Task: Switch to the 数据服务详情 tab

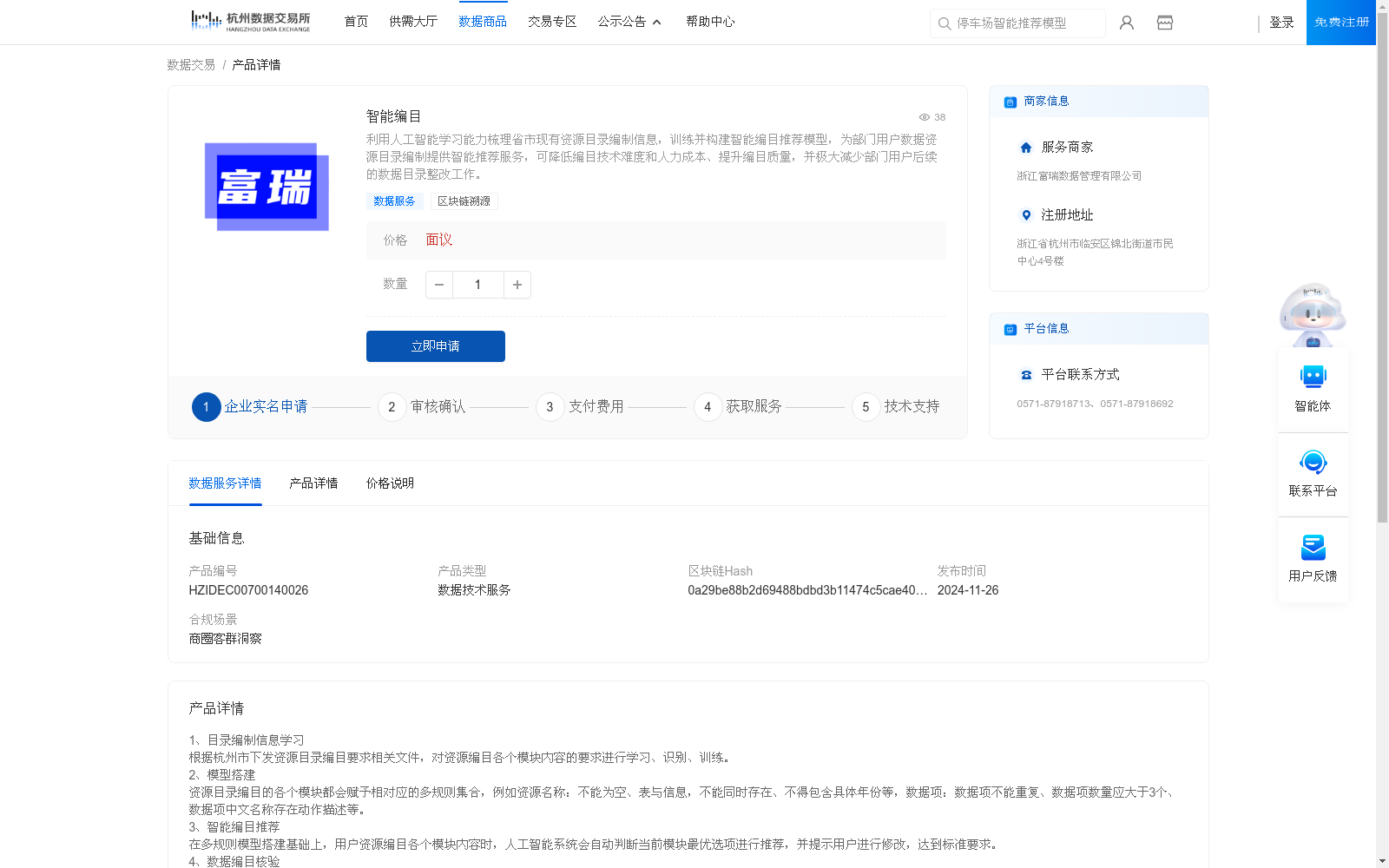Action: (x=225, y=483)
